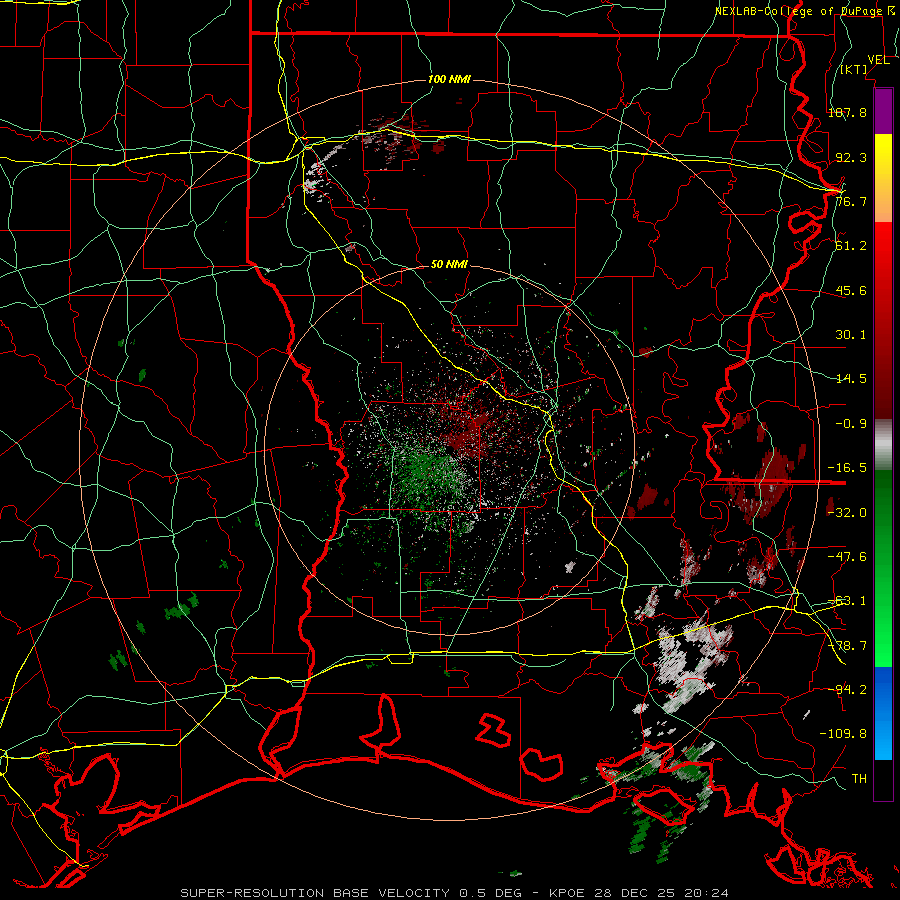Image resolution: width=900 pixels, height=900 pixels.
Task: Select the -63.1 velocity scale value
Action: 847,601
